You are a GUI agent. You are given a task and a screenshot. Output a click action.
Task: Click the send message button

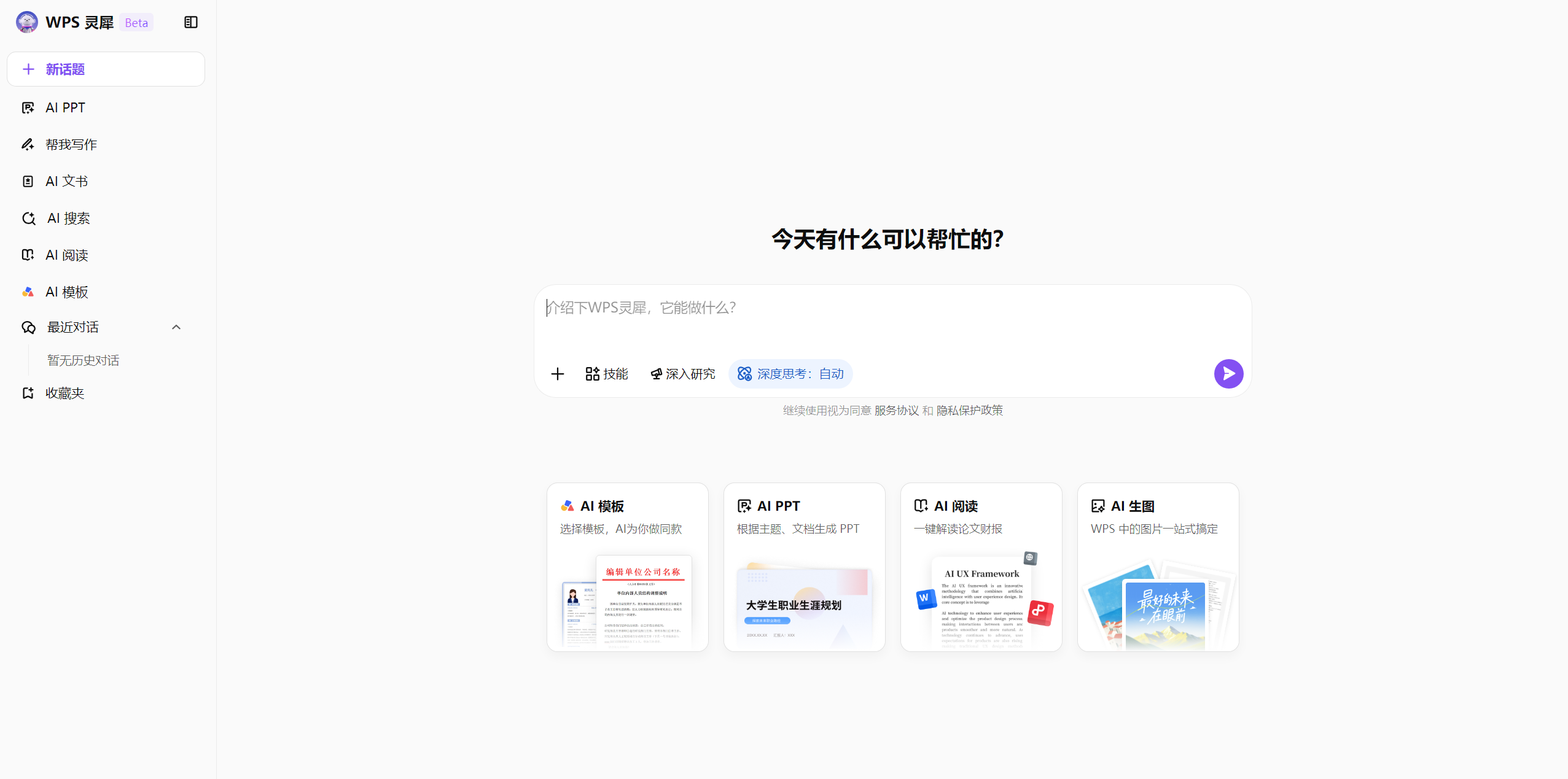(x=1228, y=373)
